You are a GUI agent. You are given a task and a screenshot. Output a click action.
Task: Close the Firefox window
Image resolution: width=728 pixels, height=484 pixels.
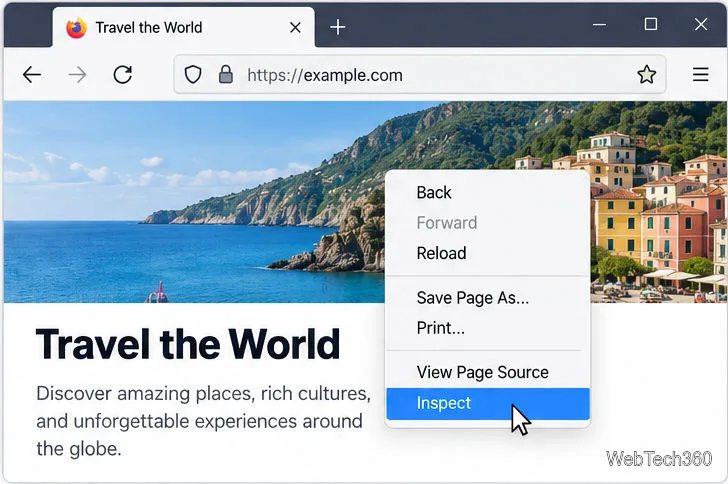coord(701,24)
